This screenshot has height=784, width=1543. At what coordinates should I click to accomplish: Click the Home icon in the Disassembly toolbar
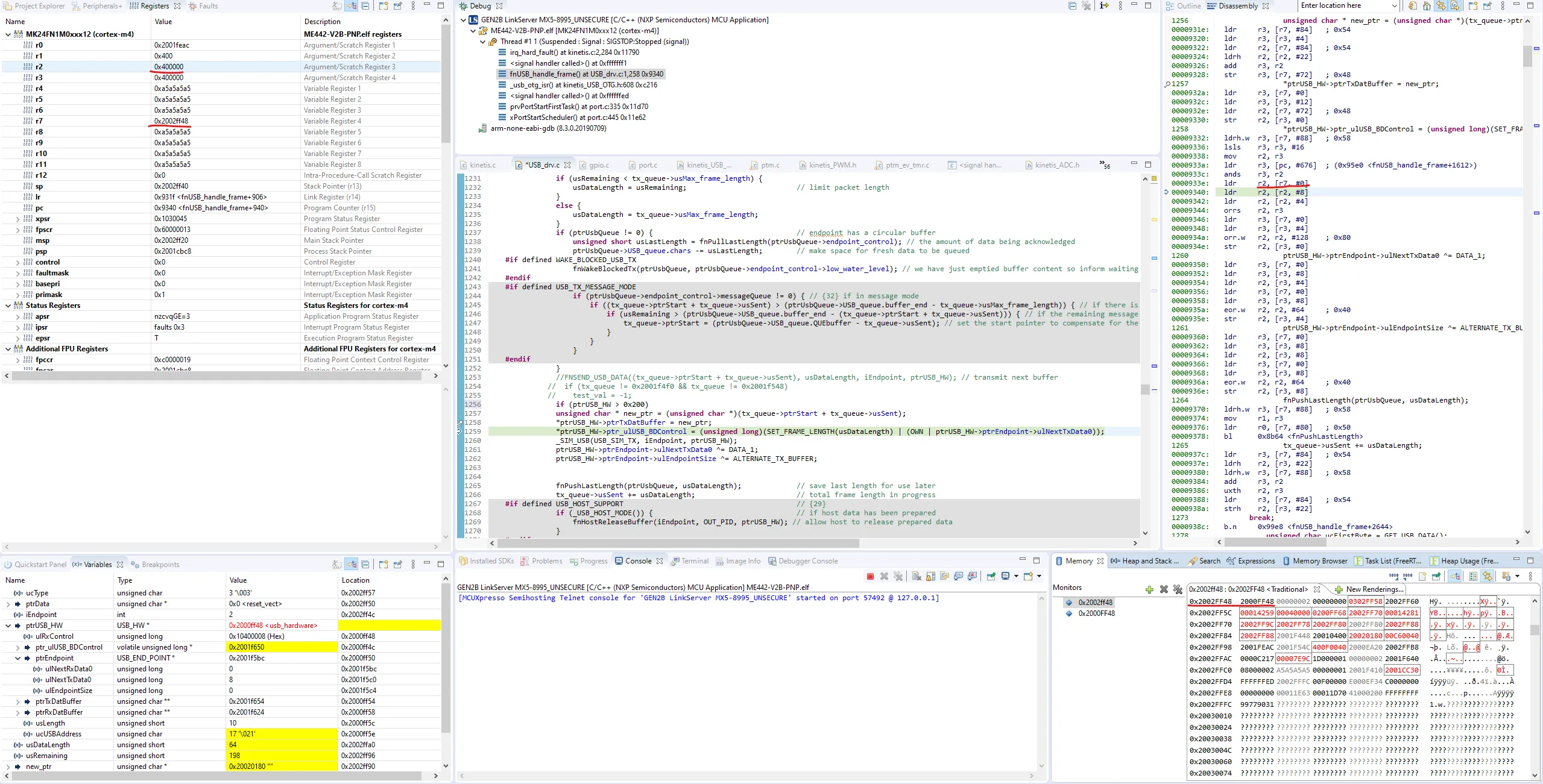pyautogui.click(x=1427, y=6)
